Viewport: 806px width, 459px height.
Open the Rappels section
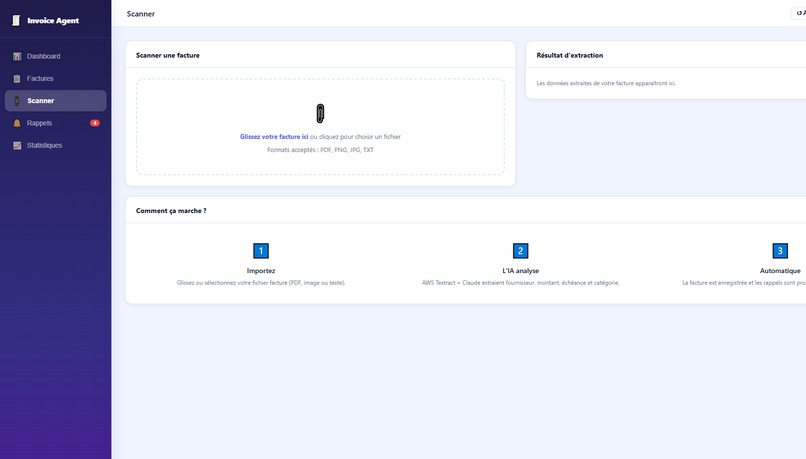pyautogui.click(x=56, y=123)
